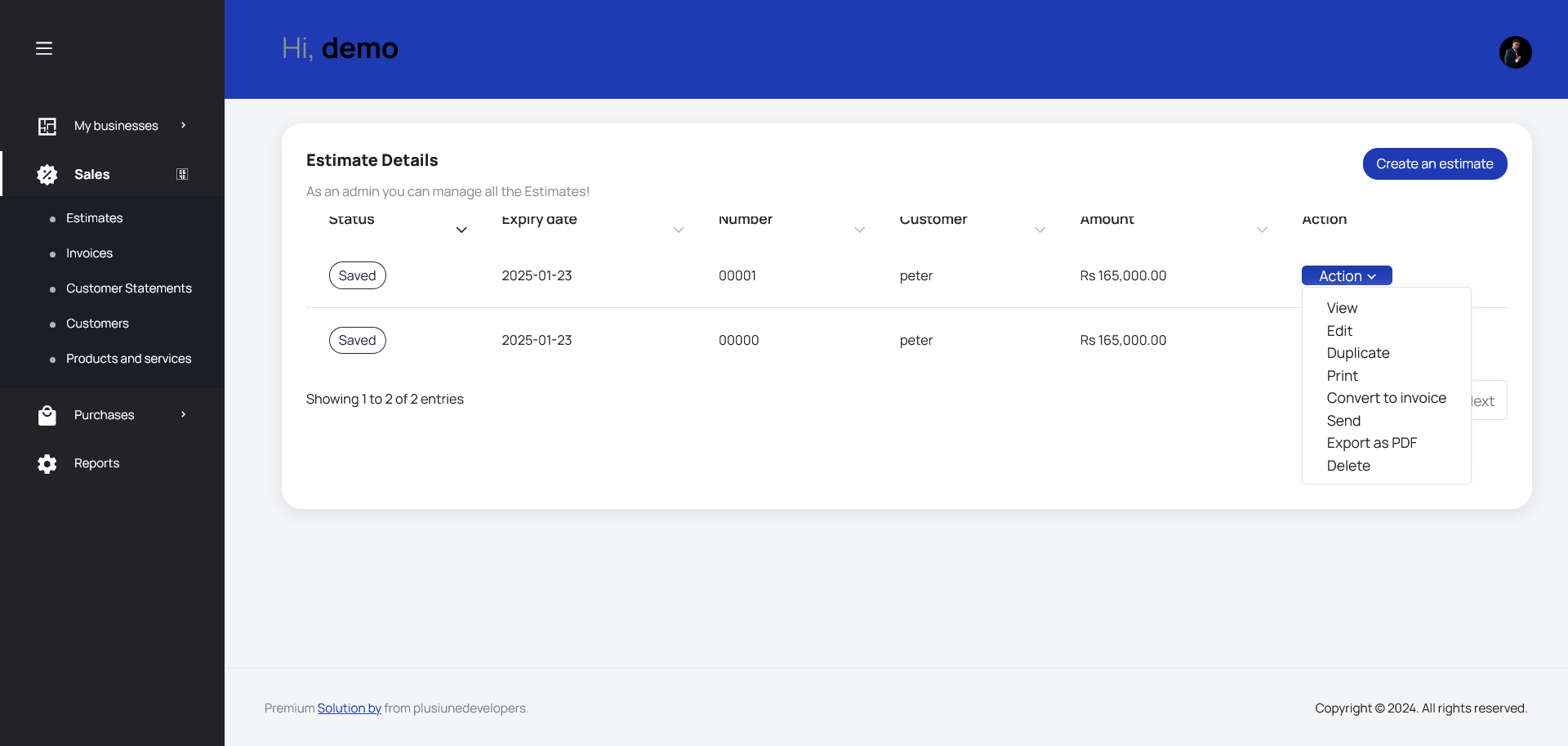Choose Export as PDF from the menu
This screenshot has width=1568, height=746.
pos(1371,442)
